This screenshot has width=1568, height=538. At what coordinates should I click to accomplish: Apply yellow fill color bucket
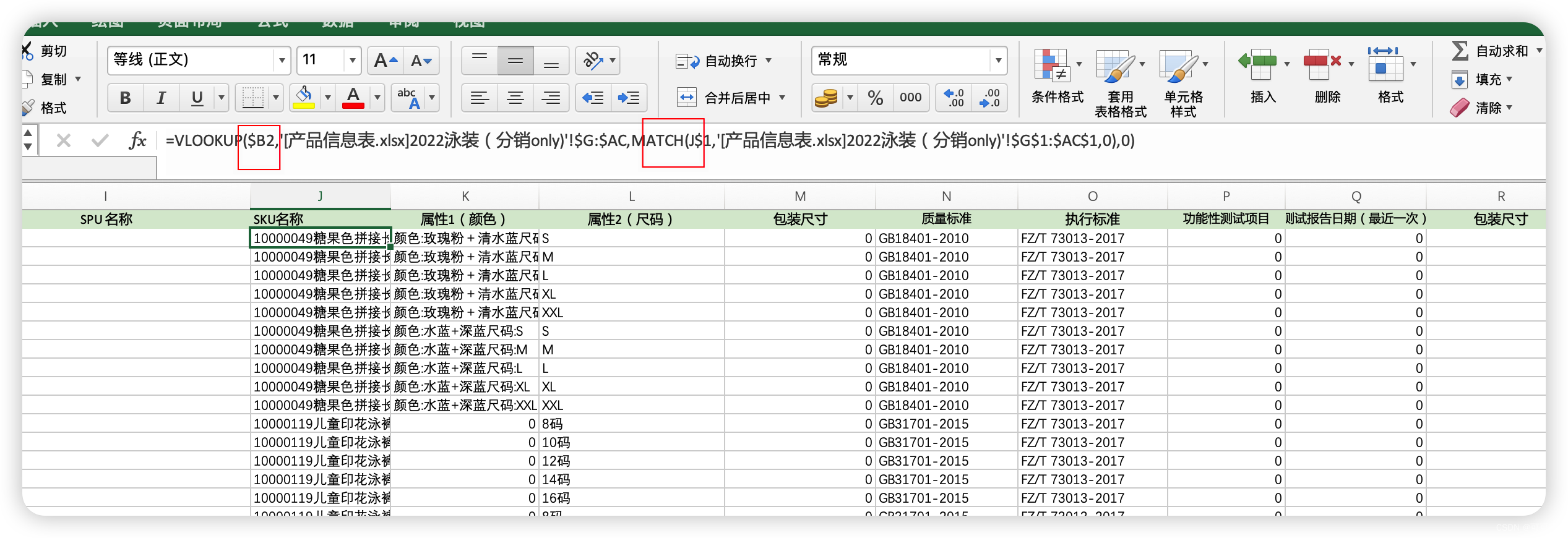point(304,98)
